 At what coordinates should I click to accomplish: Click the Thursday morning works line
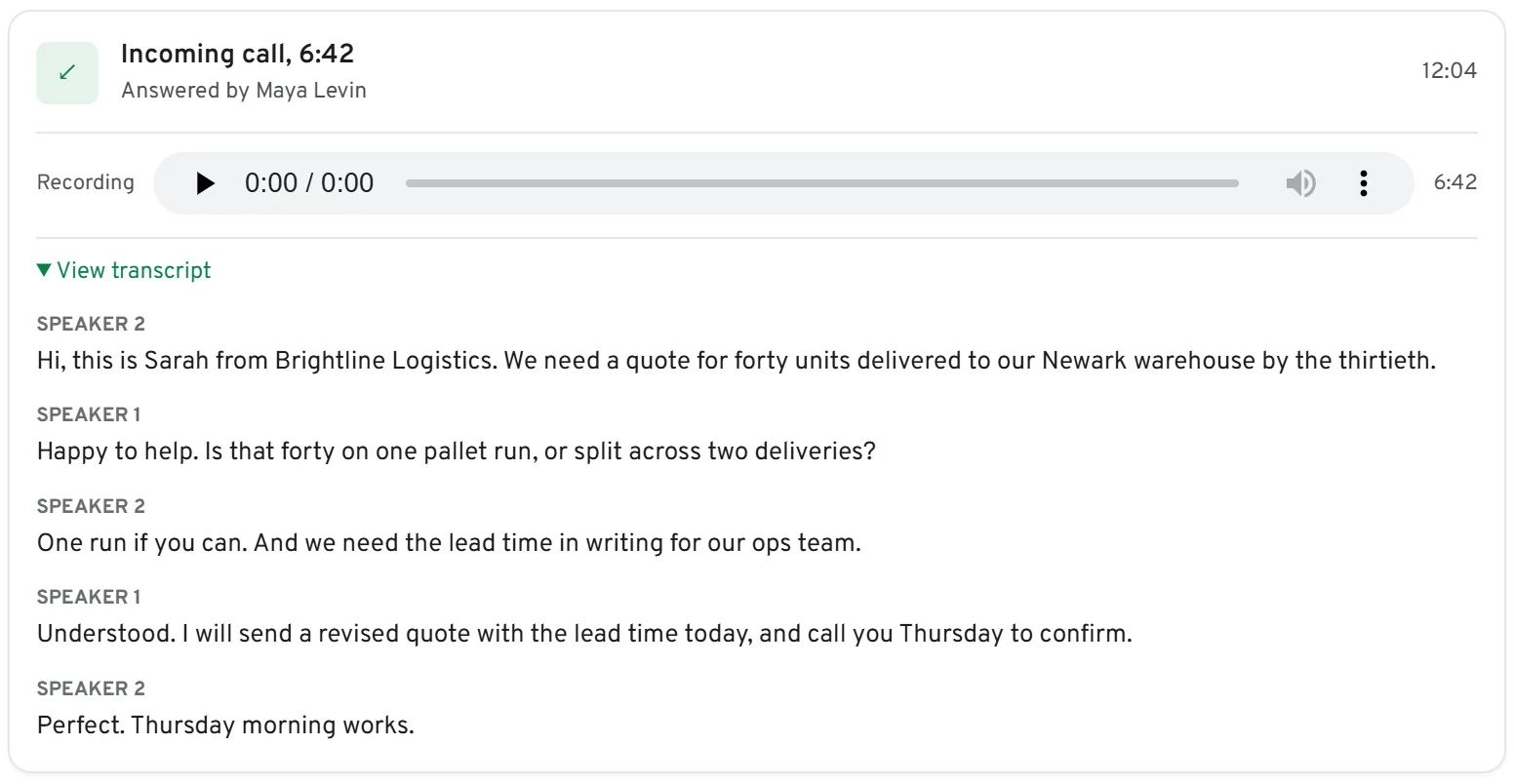(x=225, y=725)
